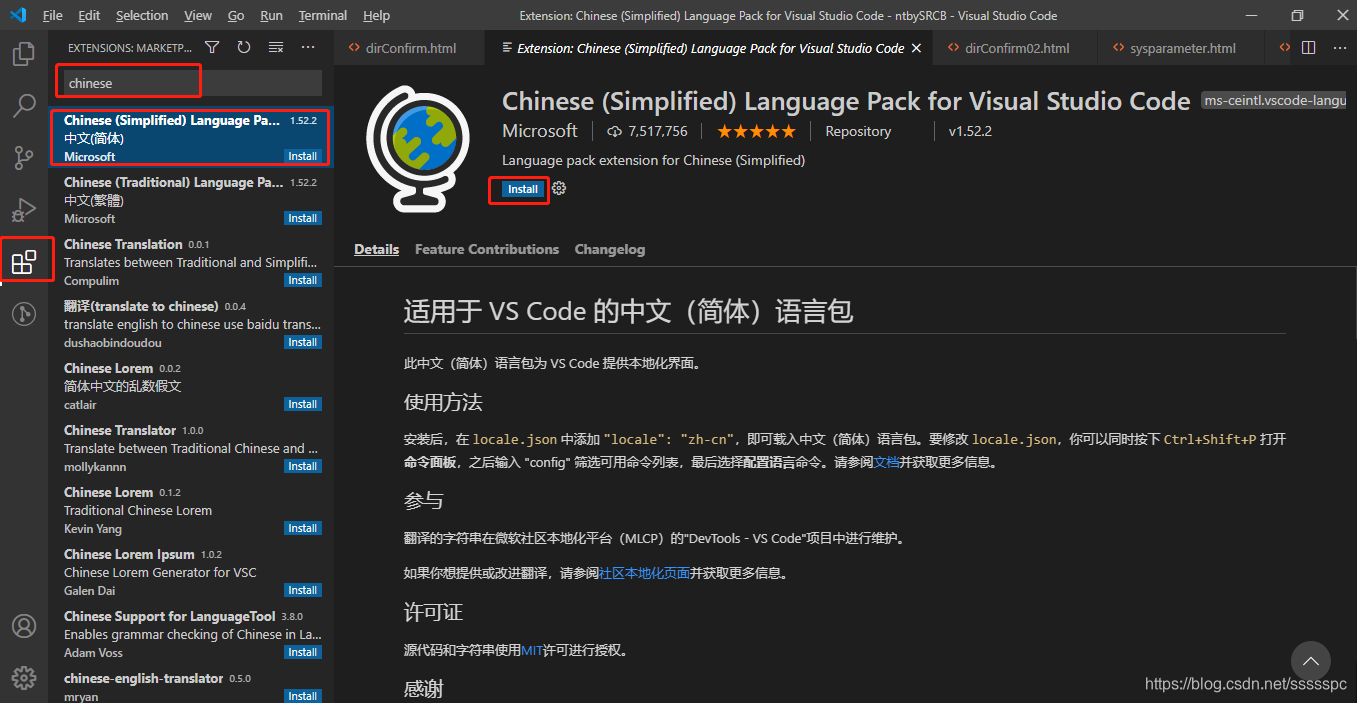Click the Microsoft publisher name link
Screen dimensions: 1357x703
(x=540, y=131)
